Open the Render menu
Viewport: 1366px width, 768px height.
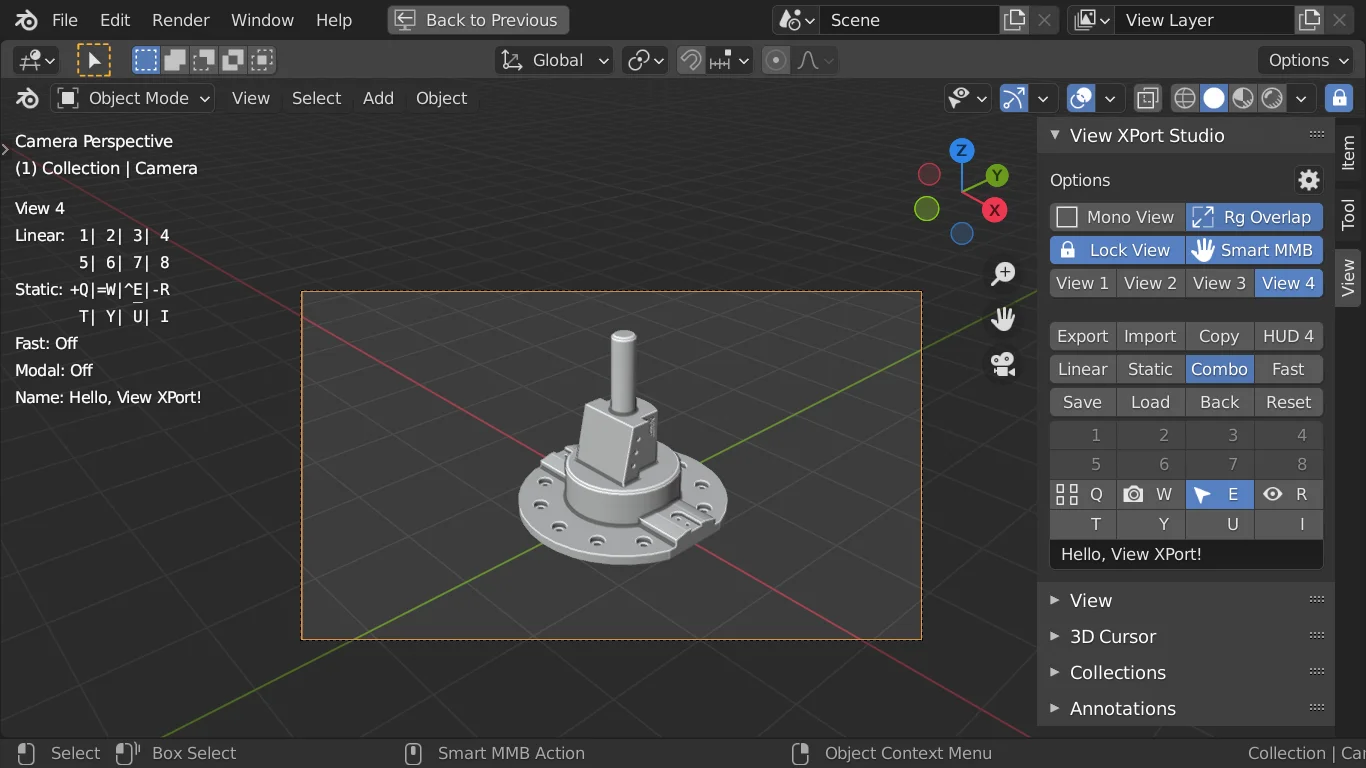click(180, 19)
